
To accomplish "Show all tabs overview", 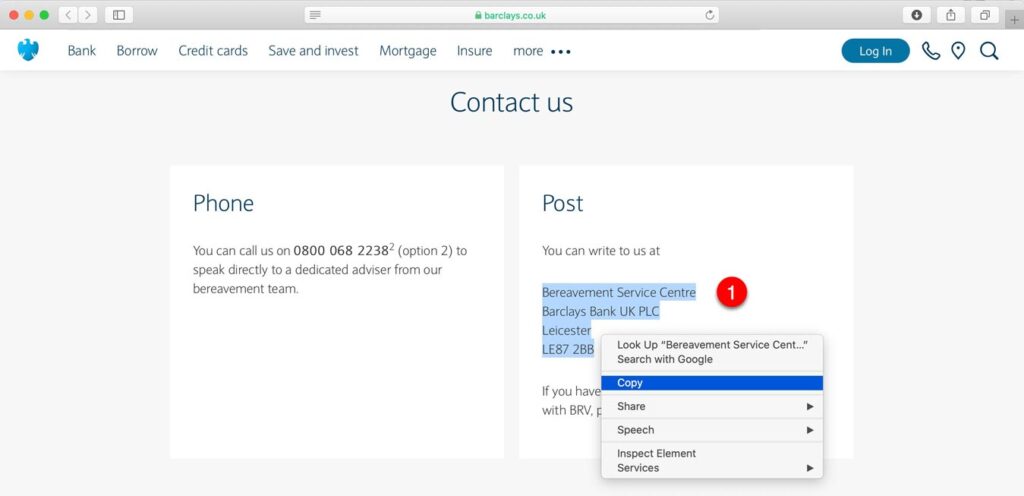I will [x=985, y=15].
